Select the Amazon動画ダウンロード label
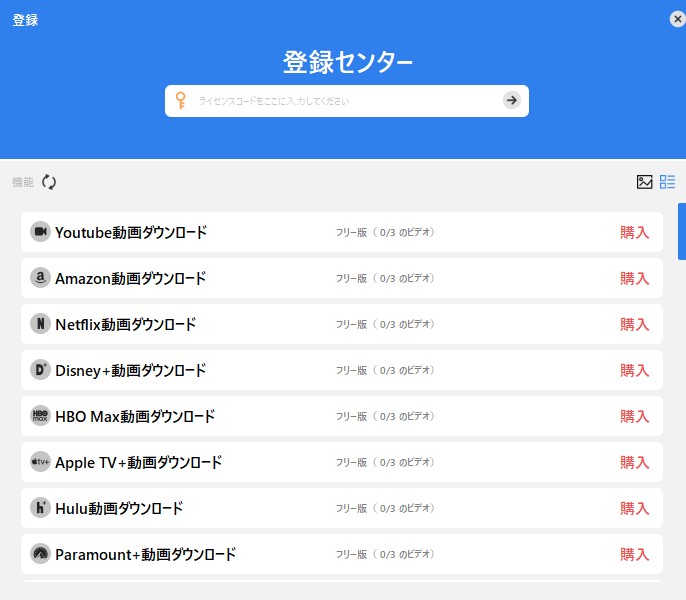The height and width of the screenshot is (600, 686). [x=130, y=278]
